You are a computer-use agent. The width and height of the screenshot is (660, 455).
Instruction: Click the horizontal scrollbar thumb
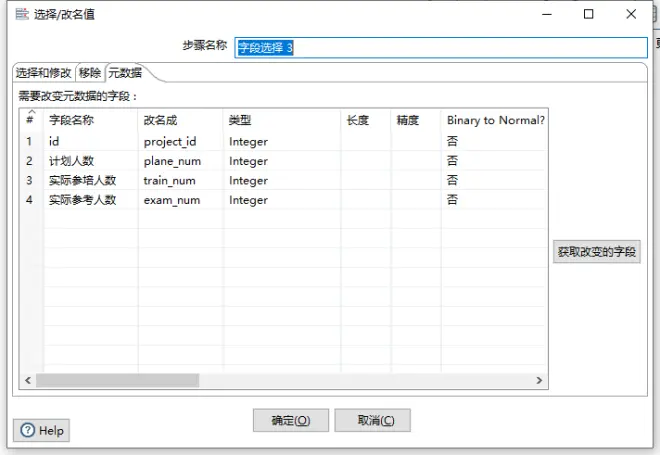click(x=117, y=380)
